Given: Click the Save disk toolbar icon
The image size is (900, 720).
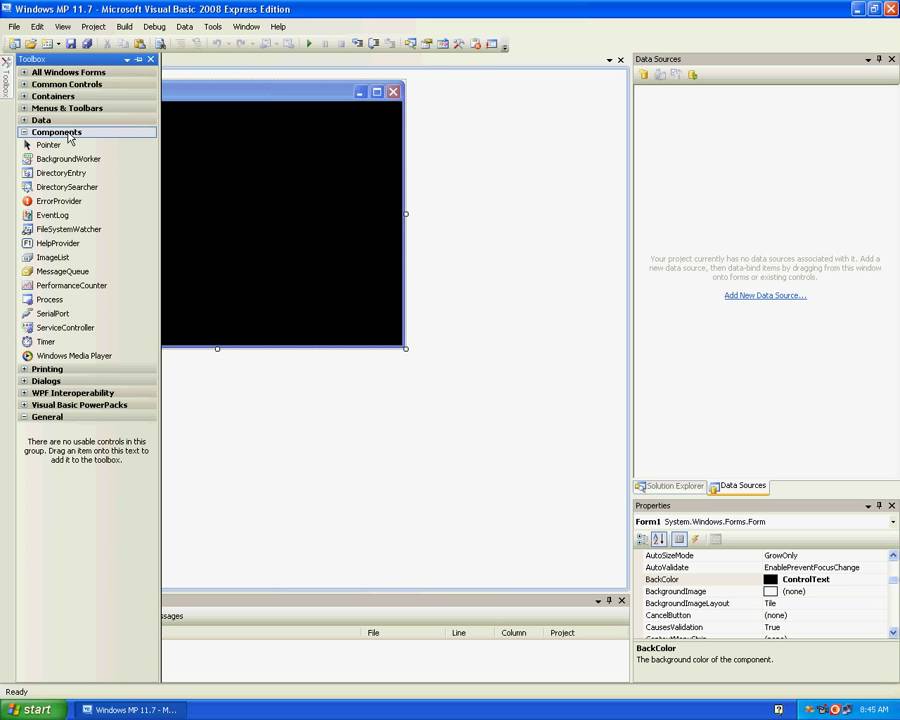Looking at the screenshot, I should 71,44.
